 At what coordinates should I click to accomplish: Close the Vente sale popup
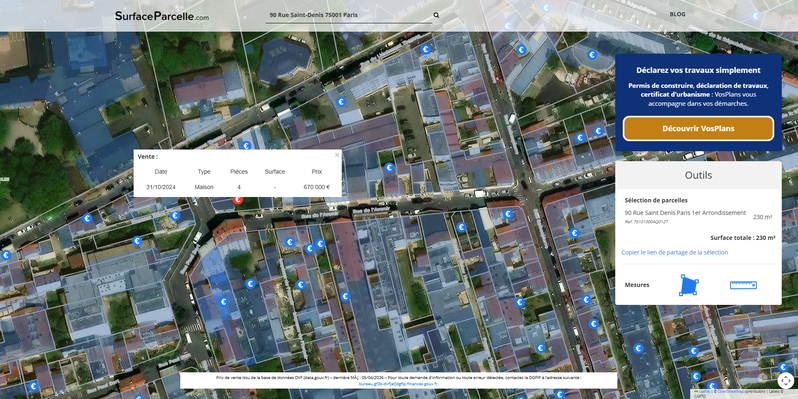(337, 155)
